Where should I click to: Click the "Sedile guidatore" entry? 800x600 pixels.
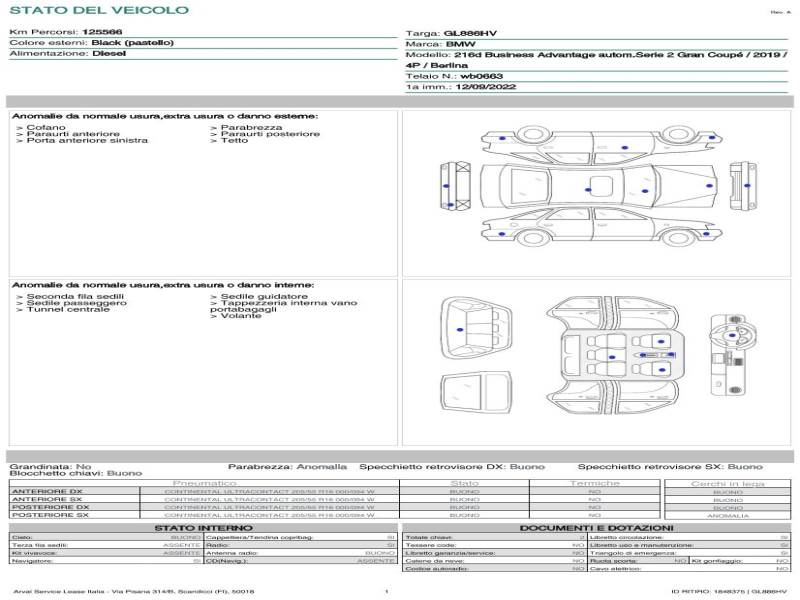[x=264, y=296]
